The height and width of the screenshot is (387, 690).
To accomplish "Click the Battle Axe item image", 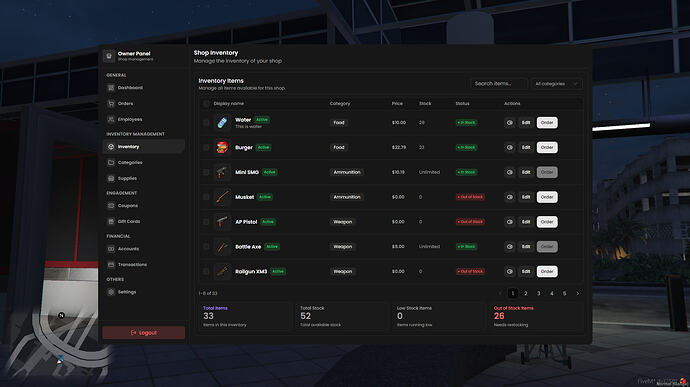I will click(x=222, y=247).
